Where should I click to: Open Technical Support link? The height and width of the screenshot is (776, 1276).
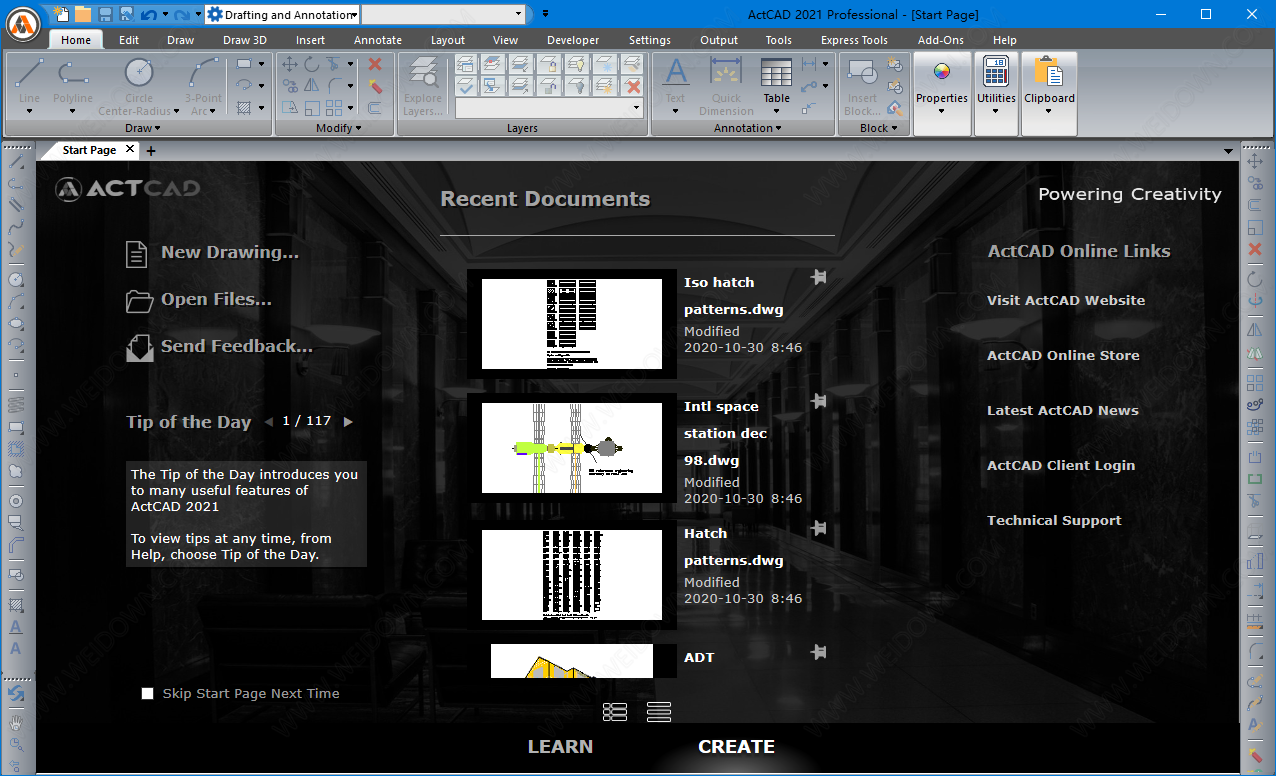click(x=1054, y=520)
